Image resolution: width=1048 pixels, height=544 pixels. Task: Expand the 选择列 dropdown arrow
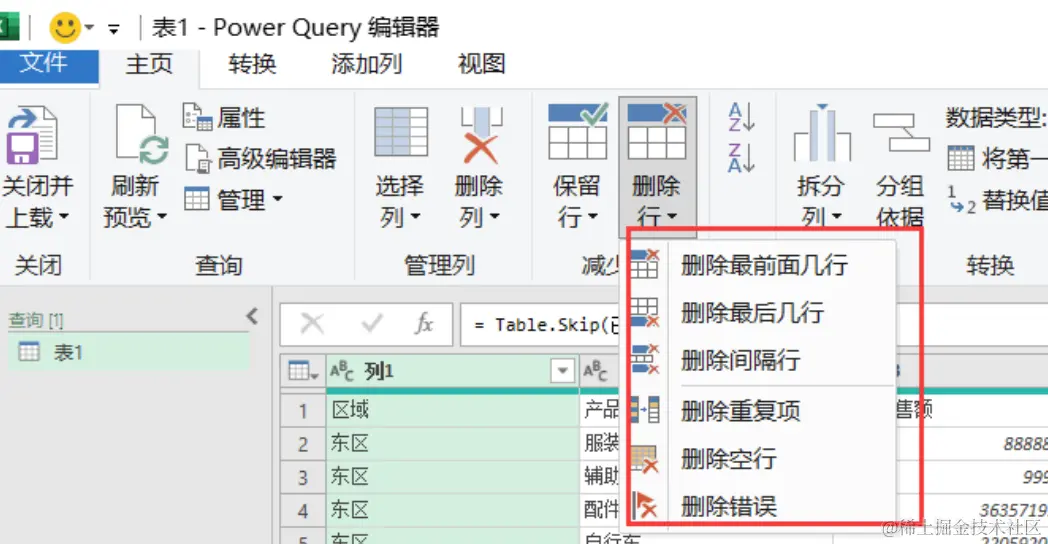[x=415, y=217]
